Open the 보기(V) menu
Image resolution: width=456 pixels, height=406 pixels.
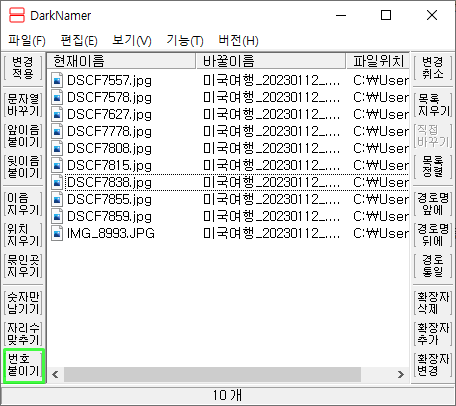(x=132, y=41)
